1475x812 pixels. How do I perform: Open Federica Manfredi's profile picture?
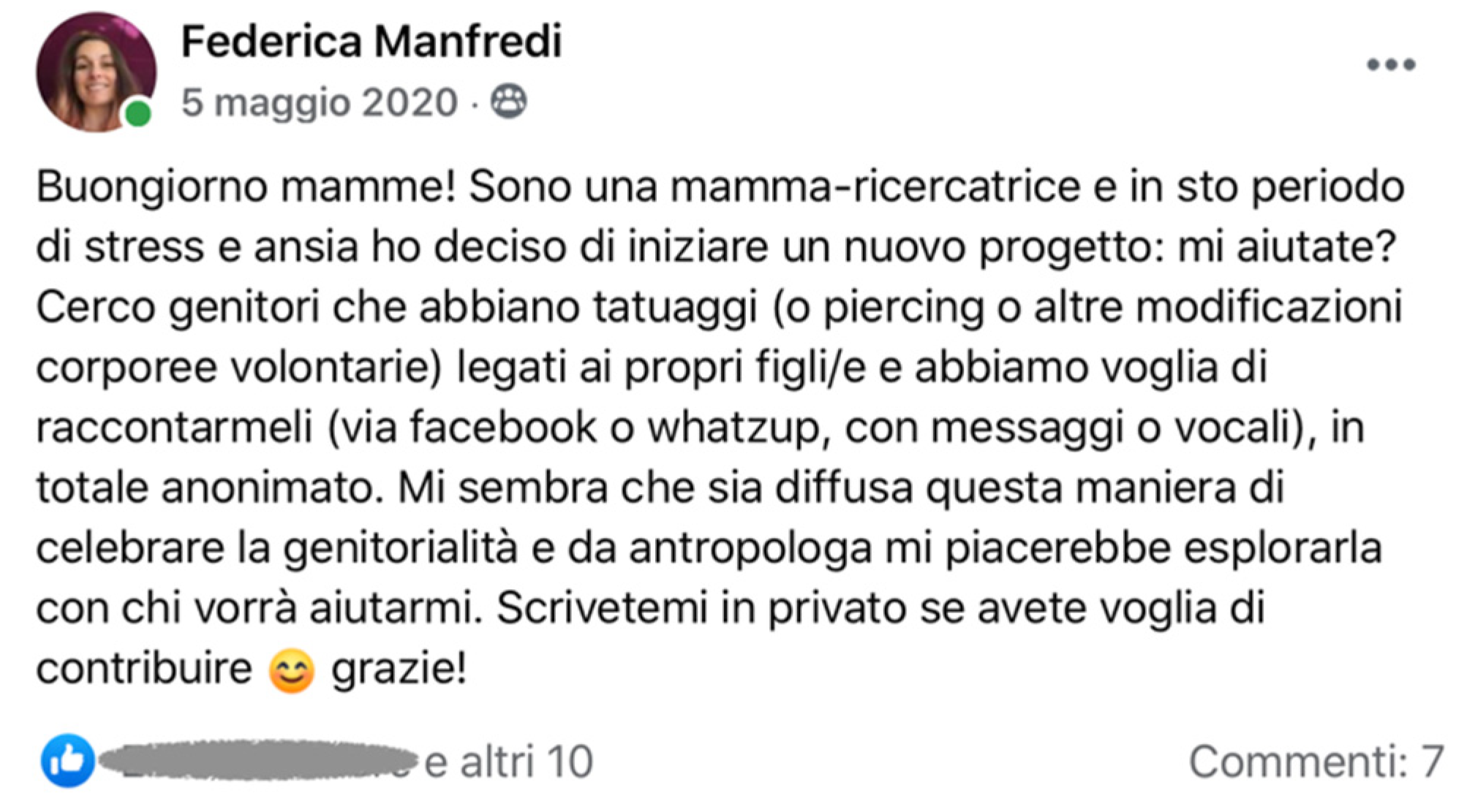pos(95,72)
